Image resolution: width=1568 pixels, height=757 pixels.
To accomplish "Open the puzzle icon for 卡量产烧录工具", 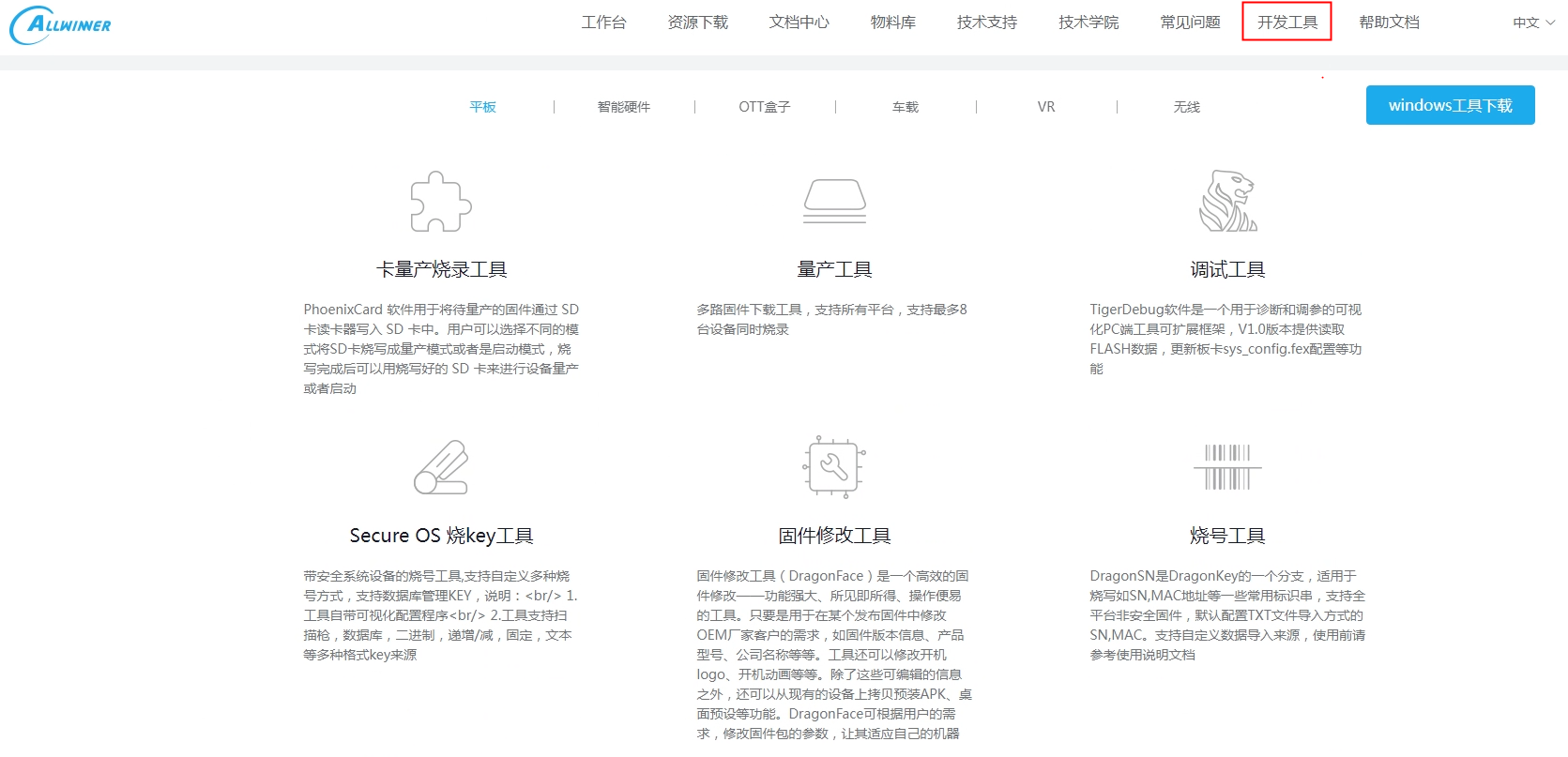I will point(441,201).
